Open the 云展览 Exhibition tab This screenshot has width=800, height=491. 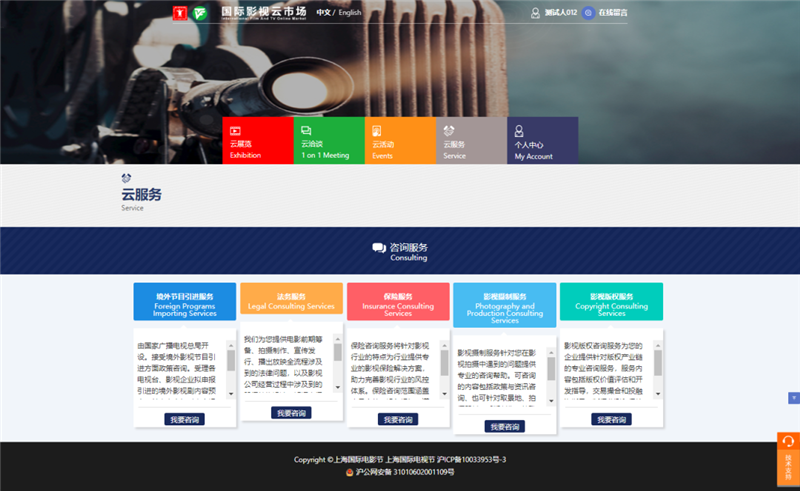click(x=258, y=141)
